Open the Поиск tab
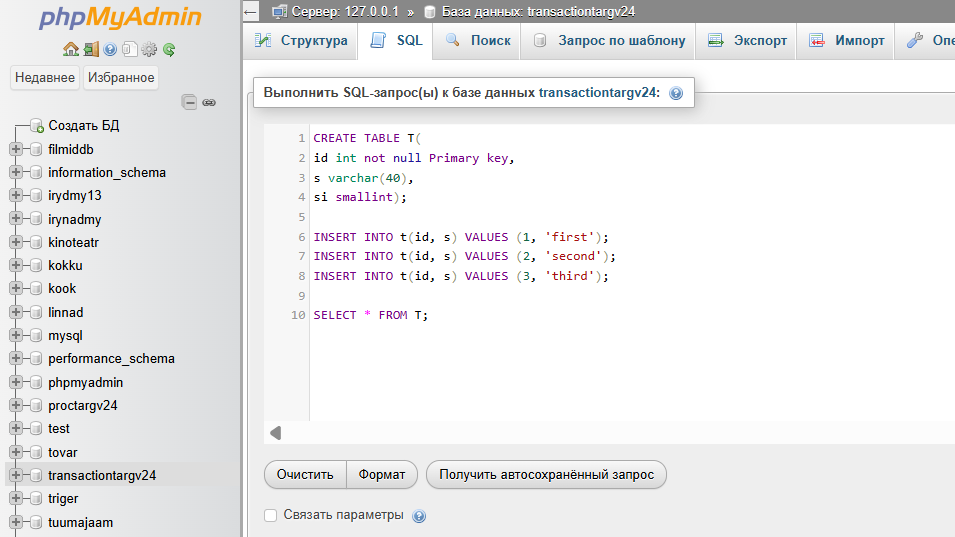Screen dimensions: 955x537 pyautogui.click(x=477, y=41)
